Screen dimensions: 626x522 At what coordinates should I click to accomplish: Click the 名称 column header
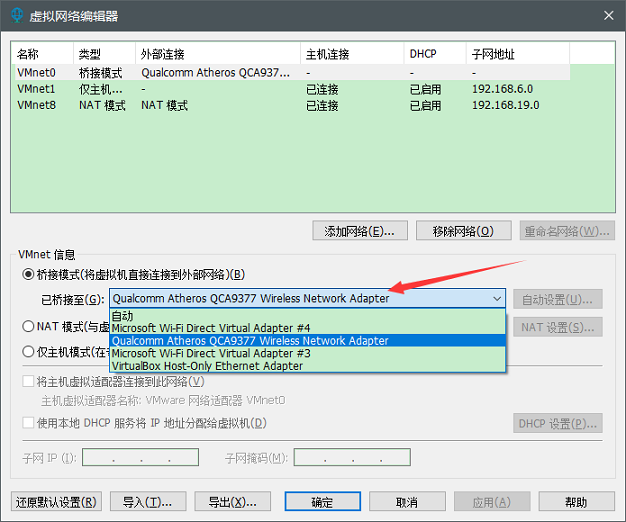[x=43, y=53]
